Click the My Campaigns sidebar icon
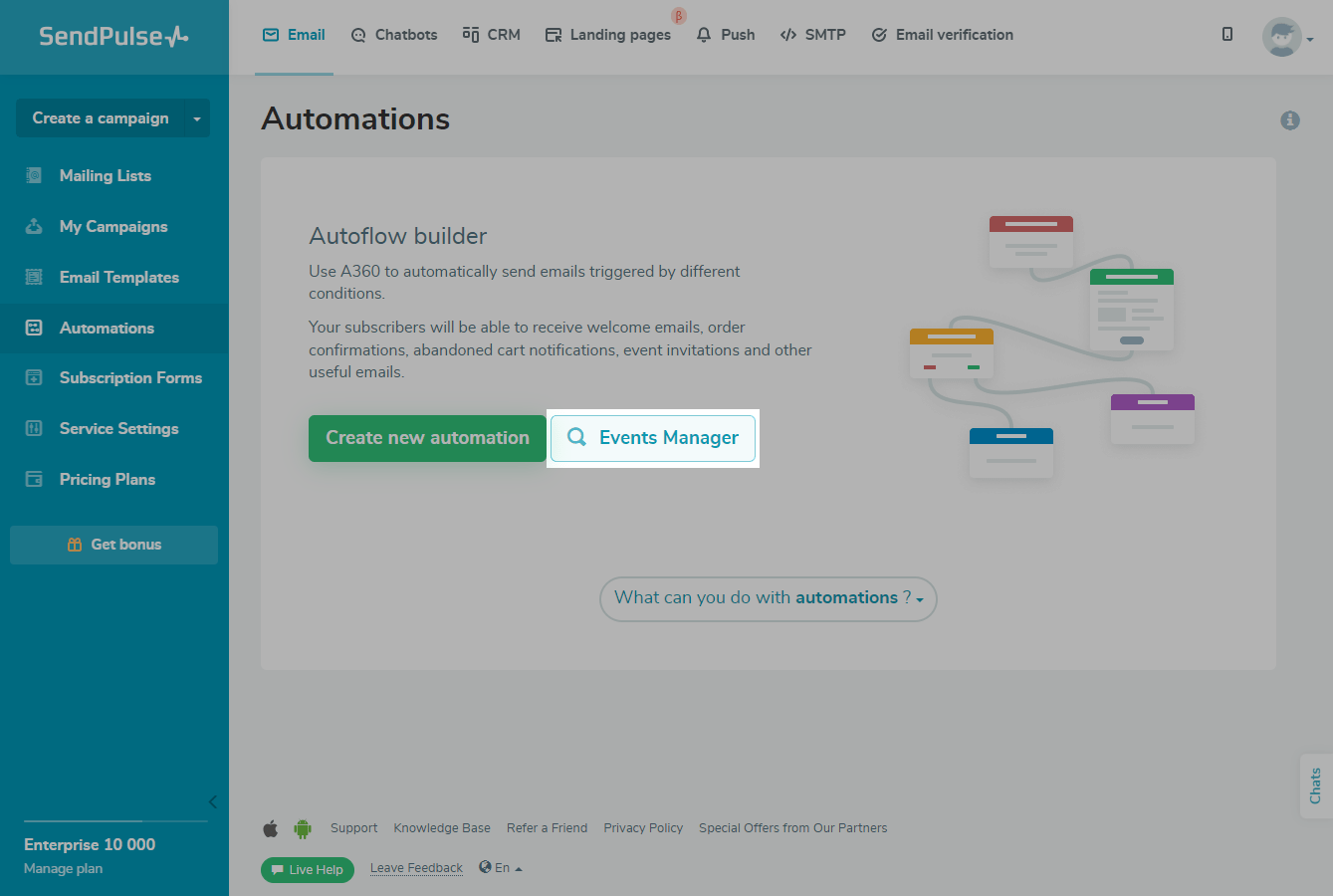The image size is (1333, 896). [x=34, y=226]
